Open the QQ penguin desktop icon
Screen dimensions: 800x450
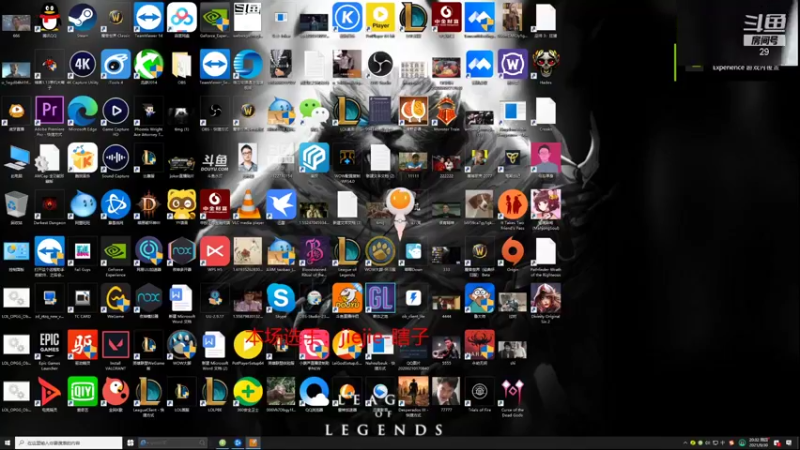coord(49,18)
